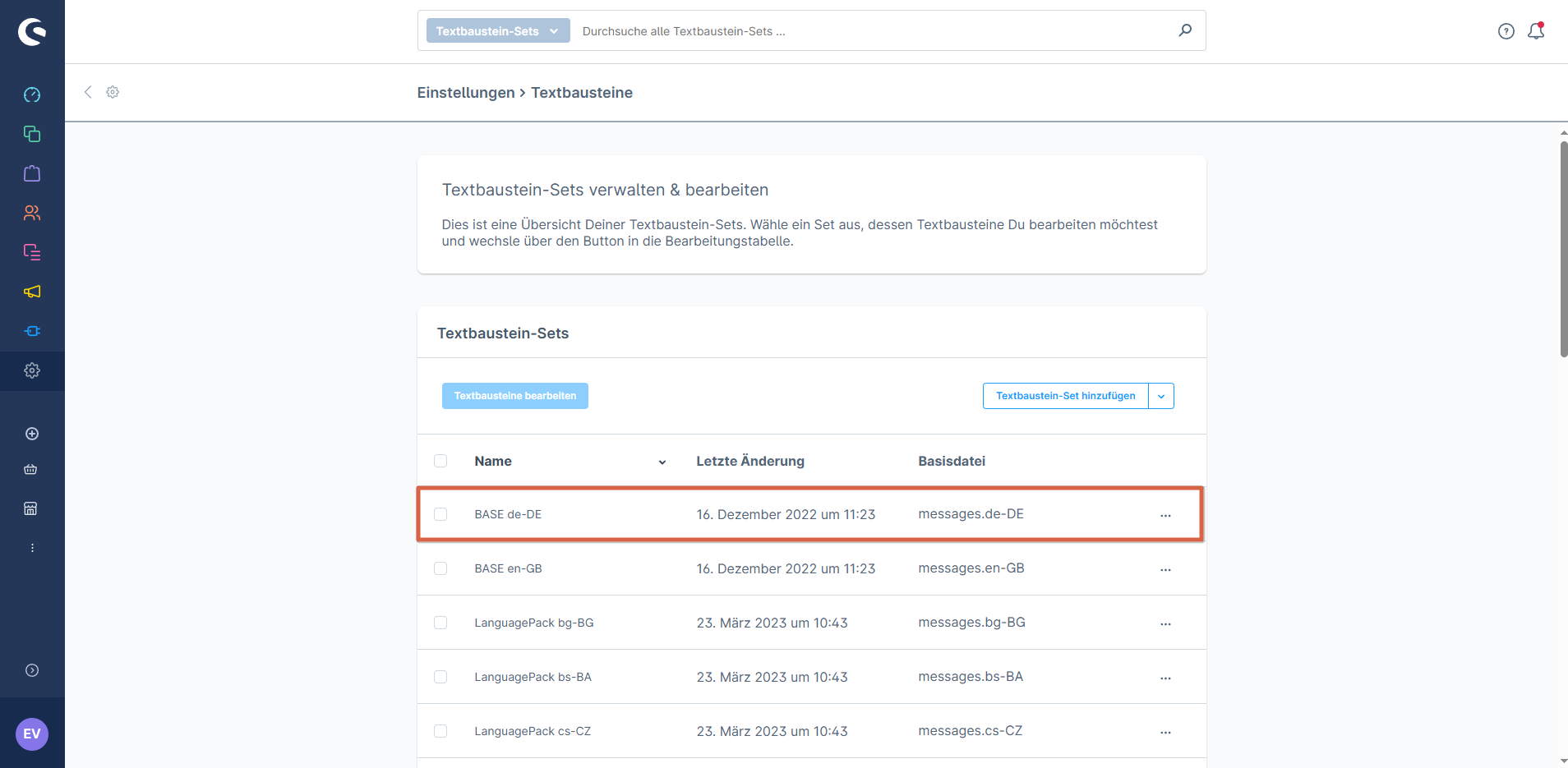Open the Customers icon in sidebar
The width and height of the screenshot is (1568, 768).
pos(32,213)
